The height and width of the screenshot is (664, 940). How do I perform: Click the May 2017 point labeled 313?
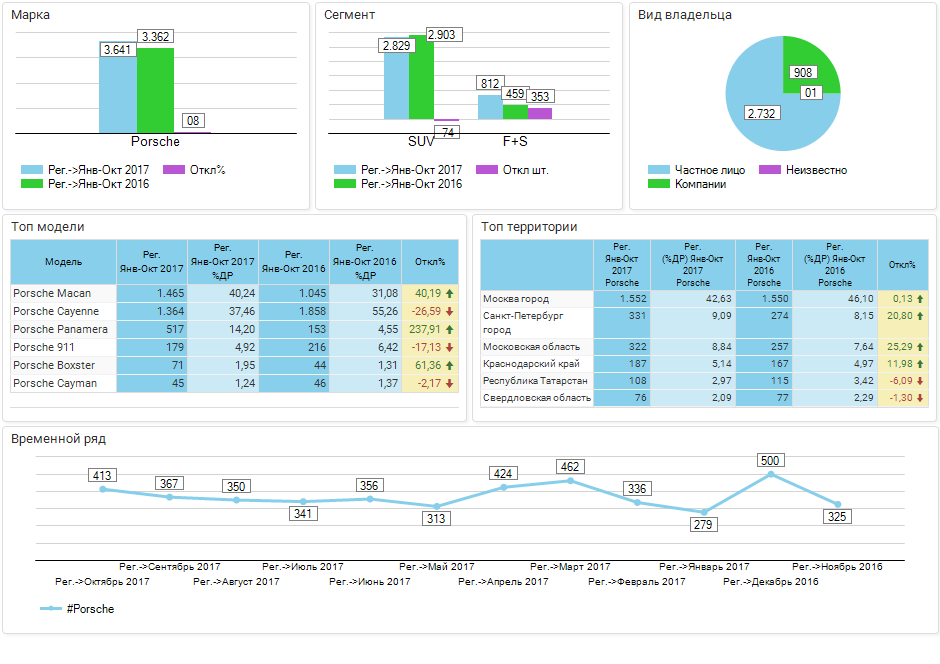coord(436,506)
